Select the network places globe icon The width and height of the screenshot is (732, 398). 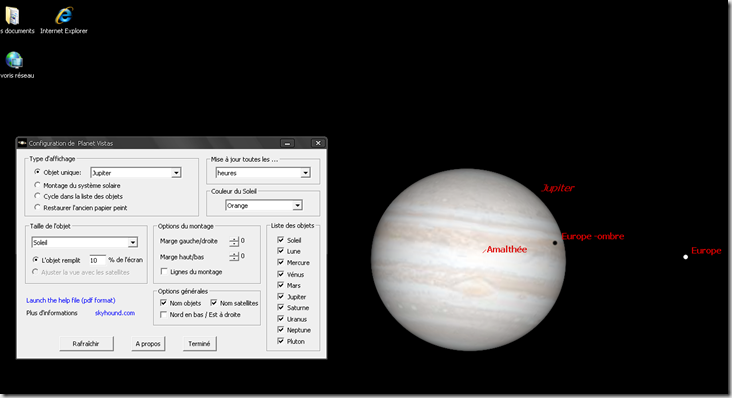(14, 60)
